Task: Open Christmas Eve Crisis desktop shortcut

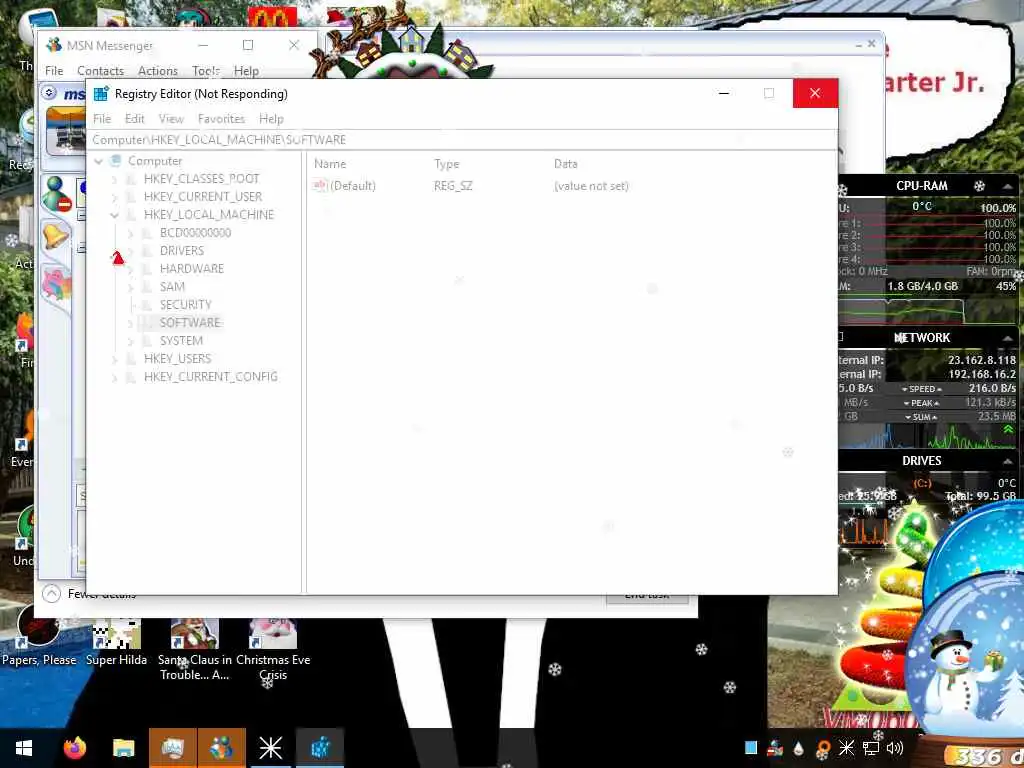Action: pos(273,650)
